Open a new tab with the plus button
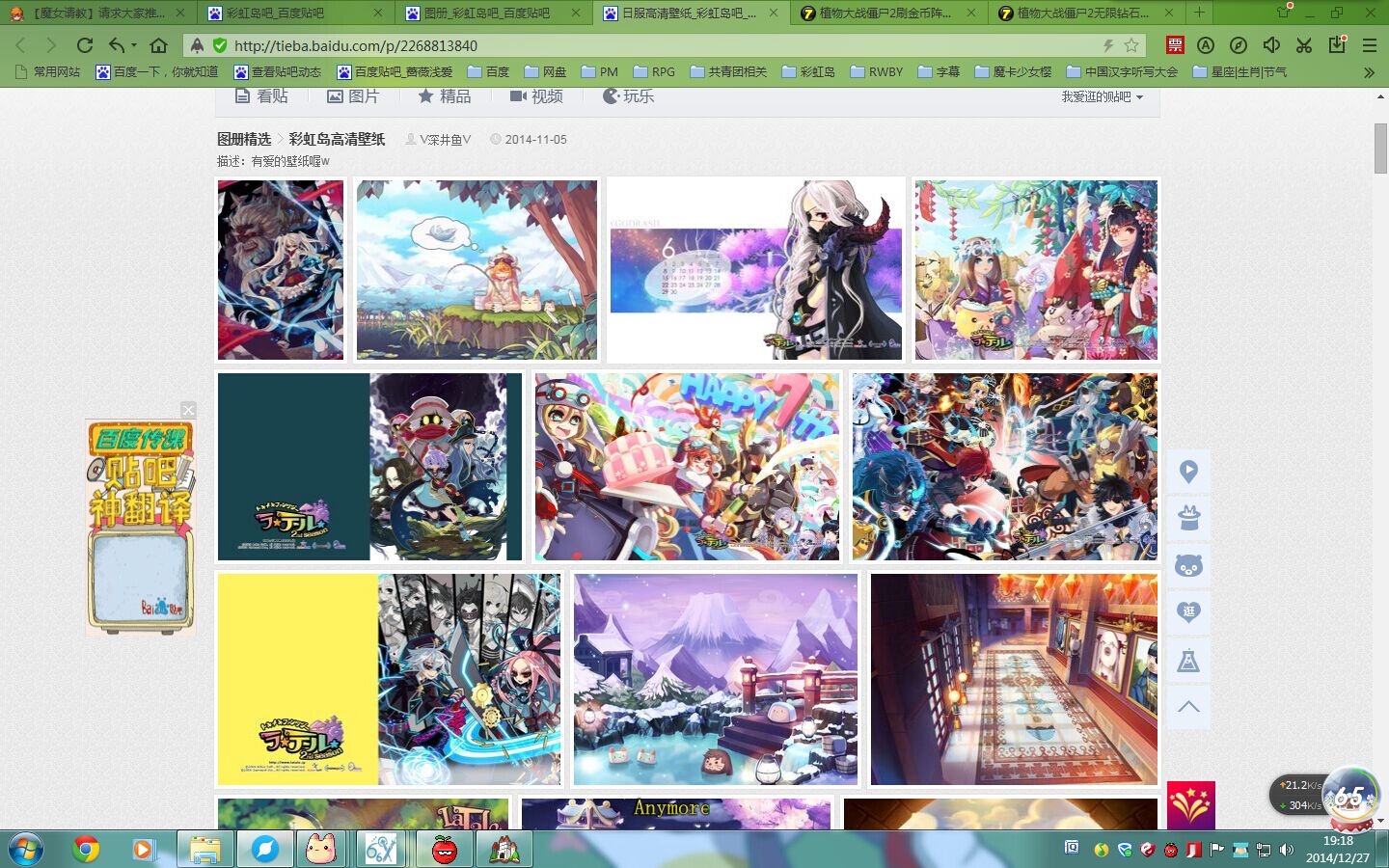The height and width of the screenshot is (868, 1389). [x=1199, y=13]
